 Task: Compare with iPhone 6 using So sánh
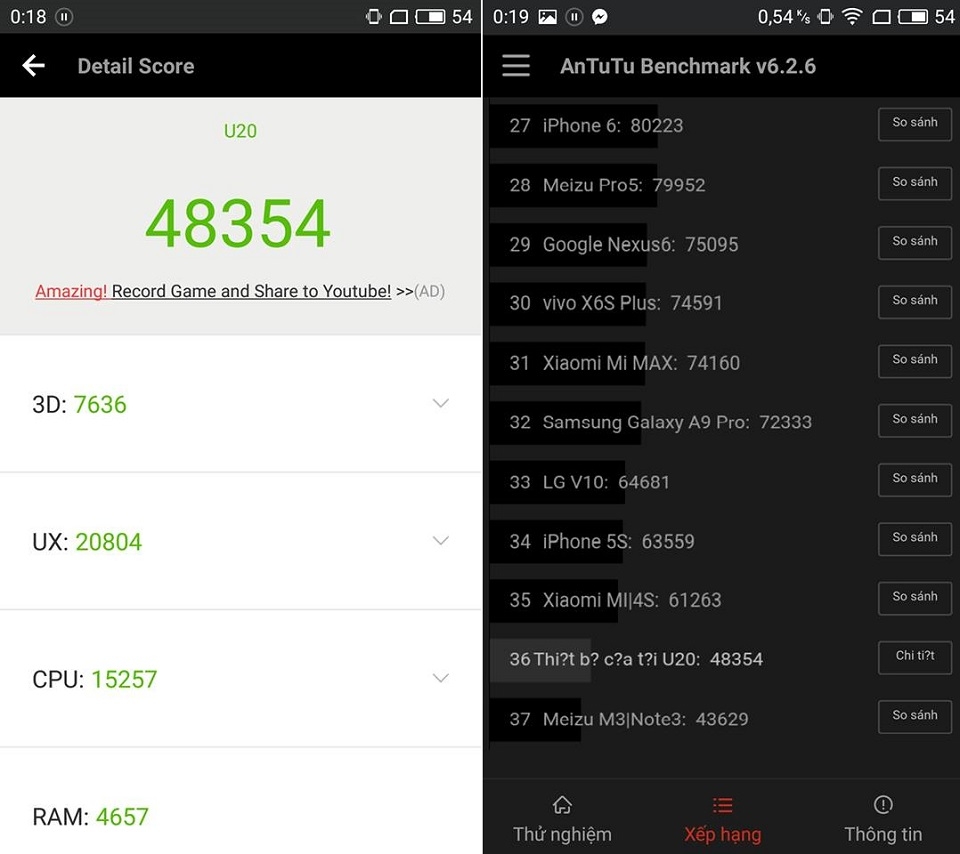pos(915,124)
